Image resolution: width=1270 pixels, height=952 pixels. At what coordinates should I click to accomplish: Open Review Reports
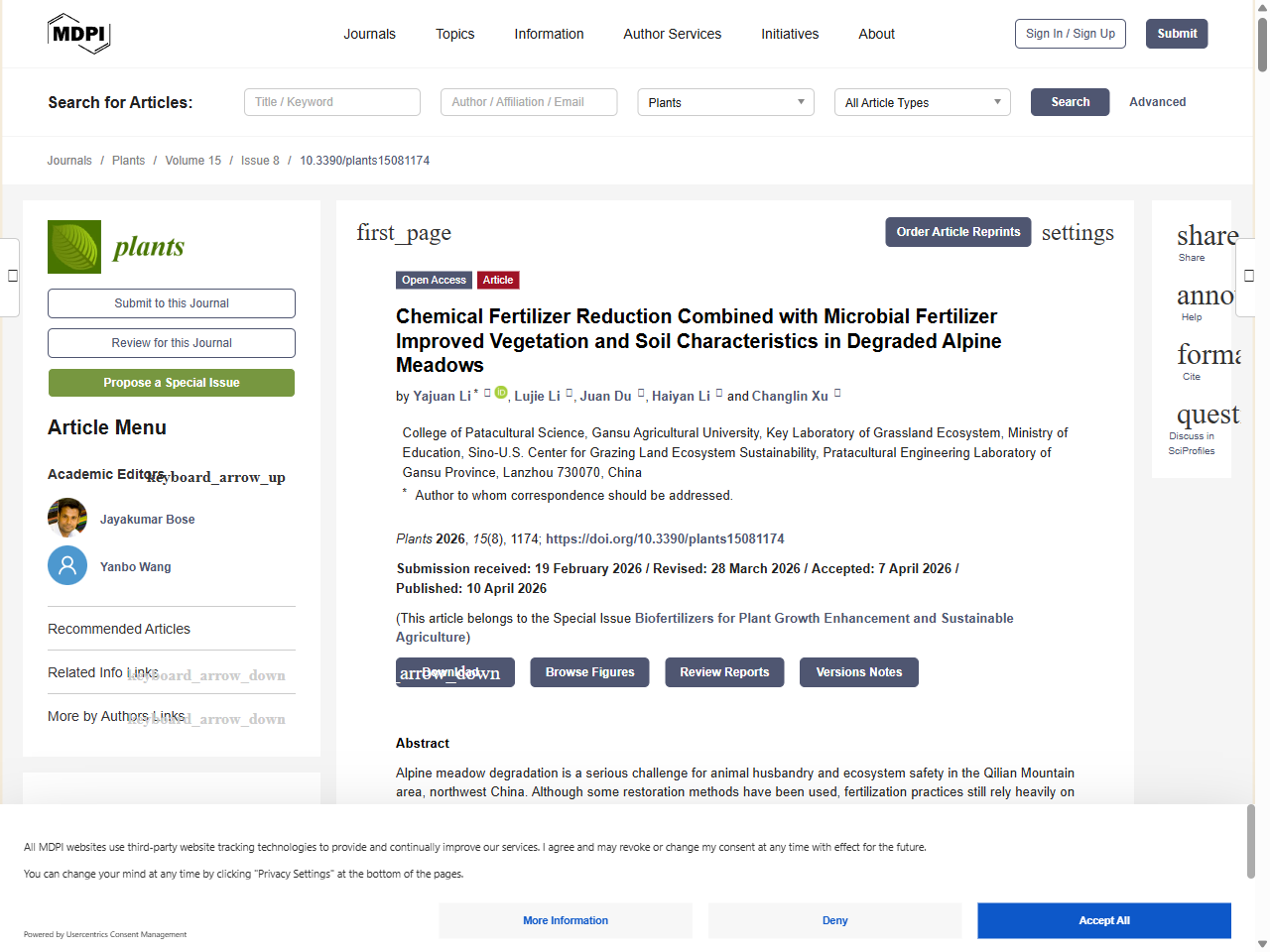[724, 672]
